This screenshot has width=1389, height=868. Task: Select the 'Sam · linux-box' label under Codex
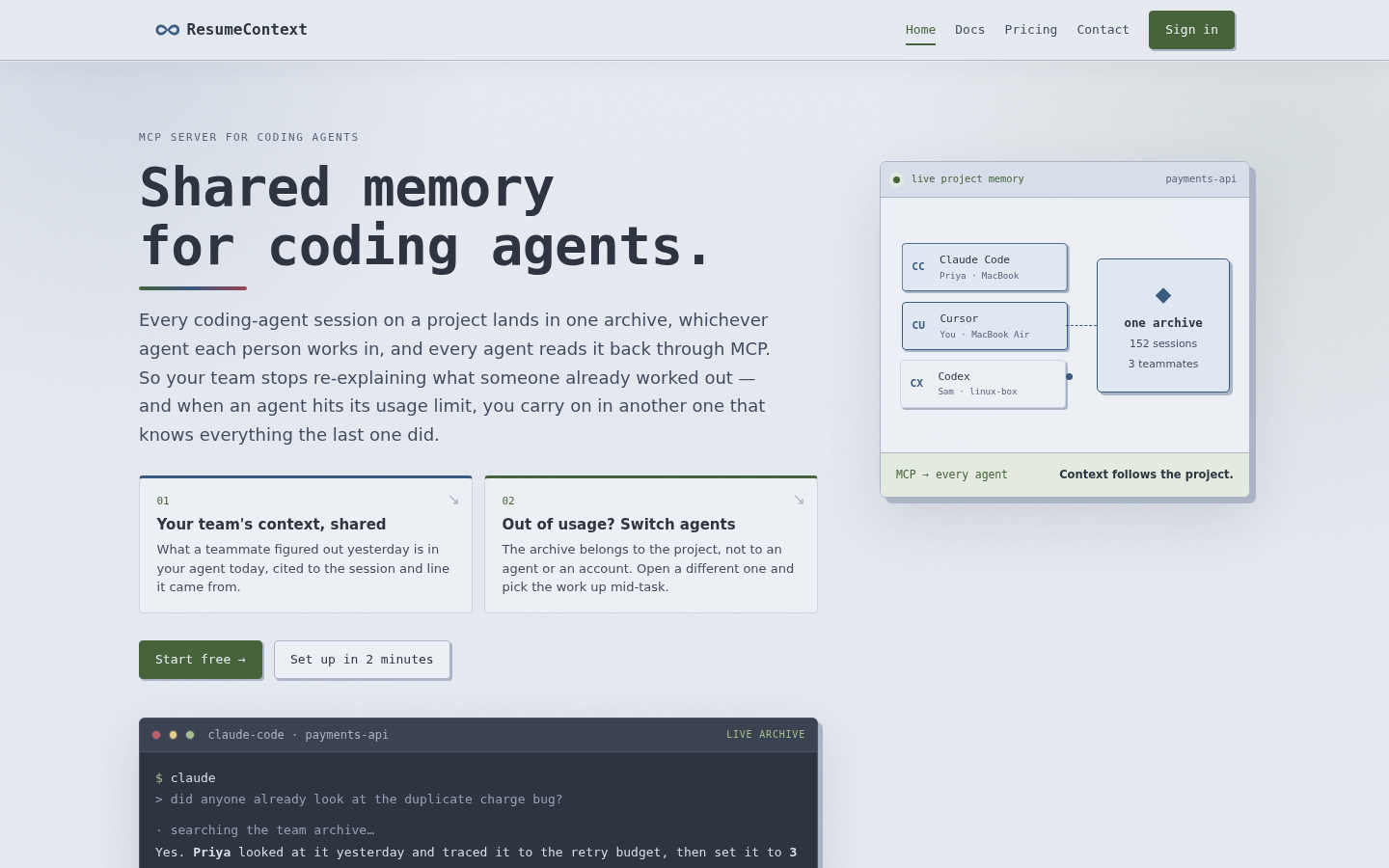pyautogui.click(x=977, y=392)
